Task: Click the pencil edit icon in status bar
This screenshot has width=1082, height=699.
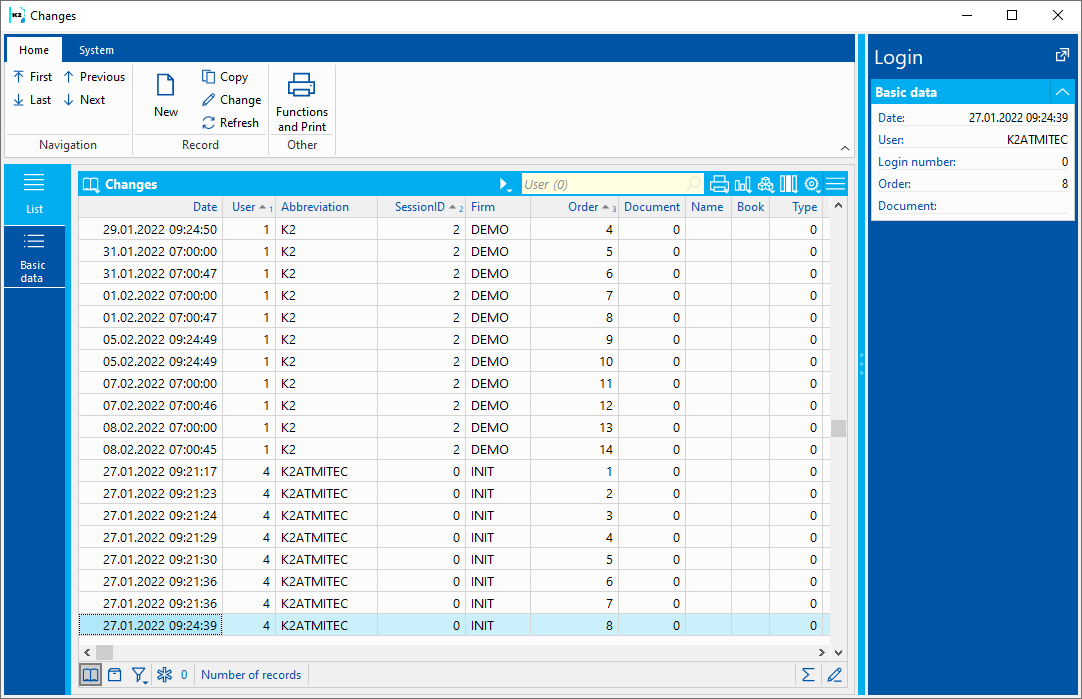Action: pyautogui.click(x=834, y=675)
